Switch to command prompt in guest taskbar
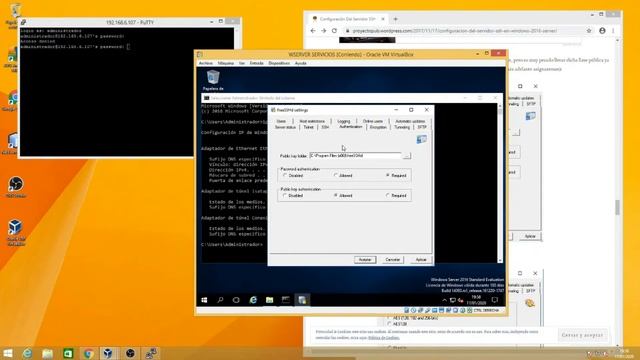 pyautogui.click(x=286, y=300)
